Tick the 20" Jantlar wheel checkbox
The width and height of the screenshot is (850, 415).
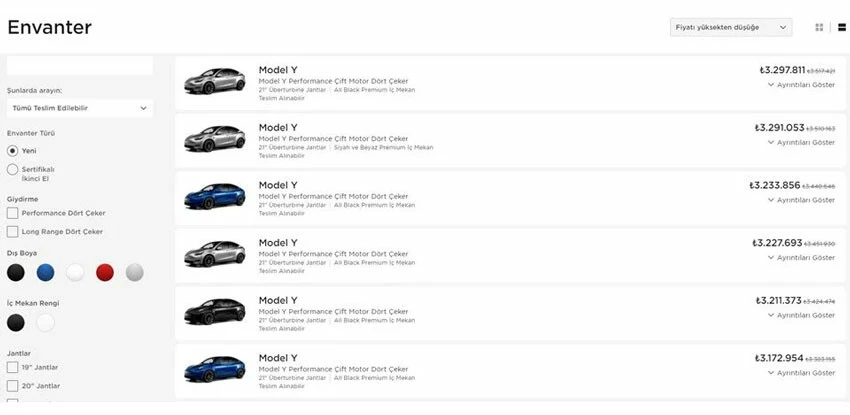point(12,386)
